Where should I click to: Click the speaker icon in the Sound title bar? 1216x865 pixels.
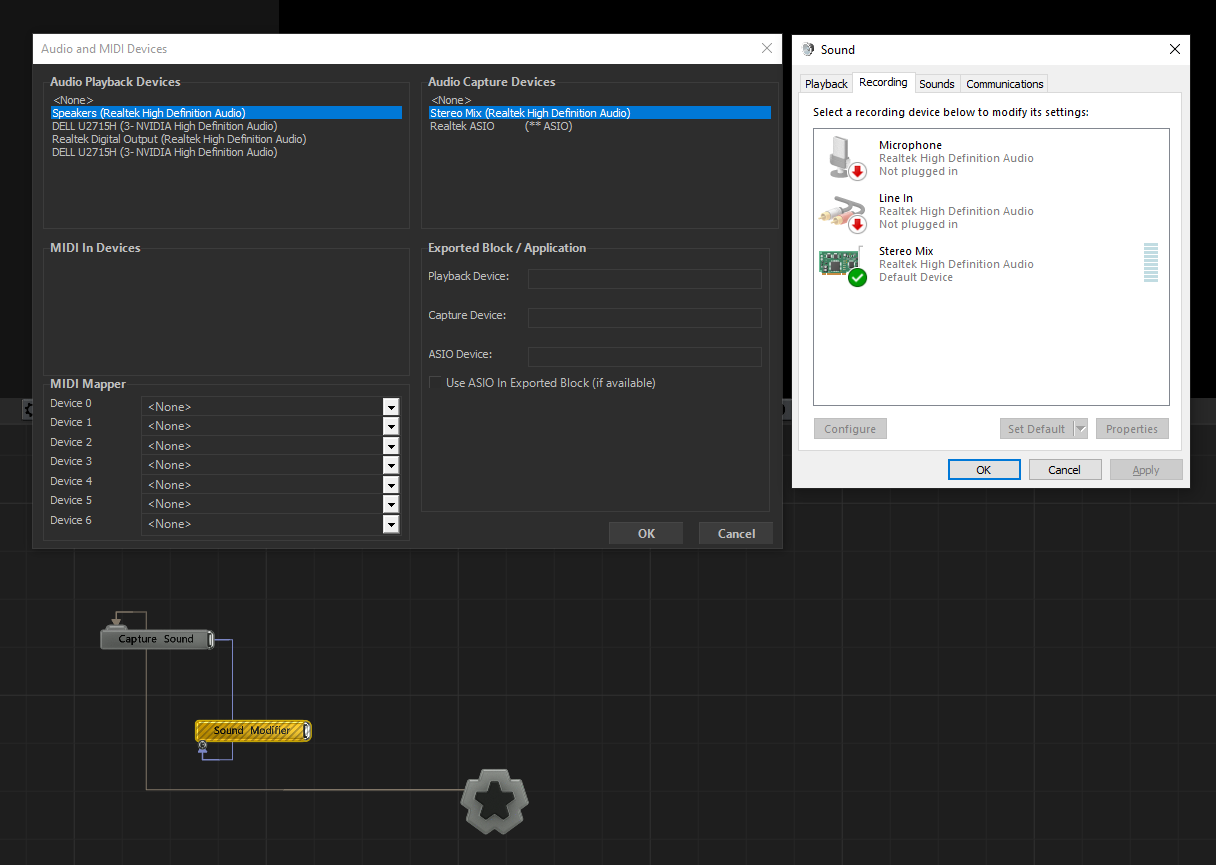808,50
